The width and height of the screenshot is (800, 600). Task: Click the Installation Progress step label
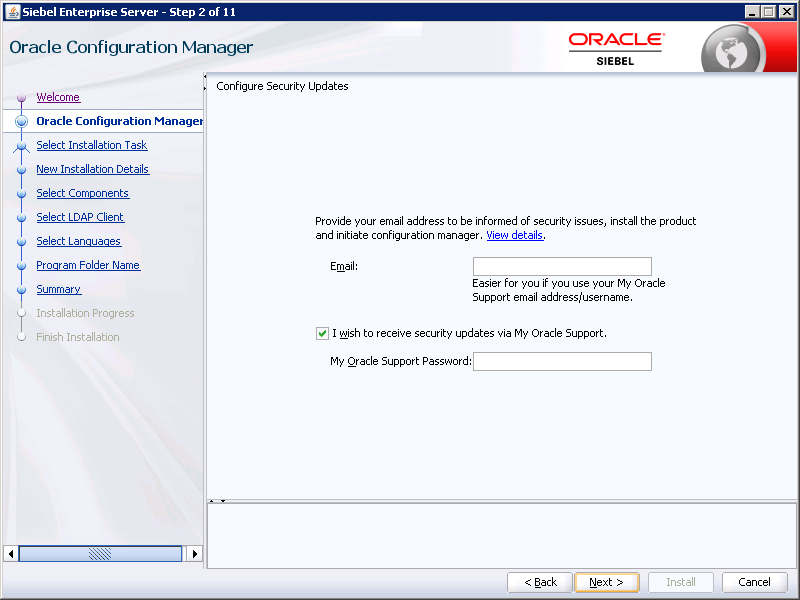[x=85, y=313]
